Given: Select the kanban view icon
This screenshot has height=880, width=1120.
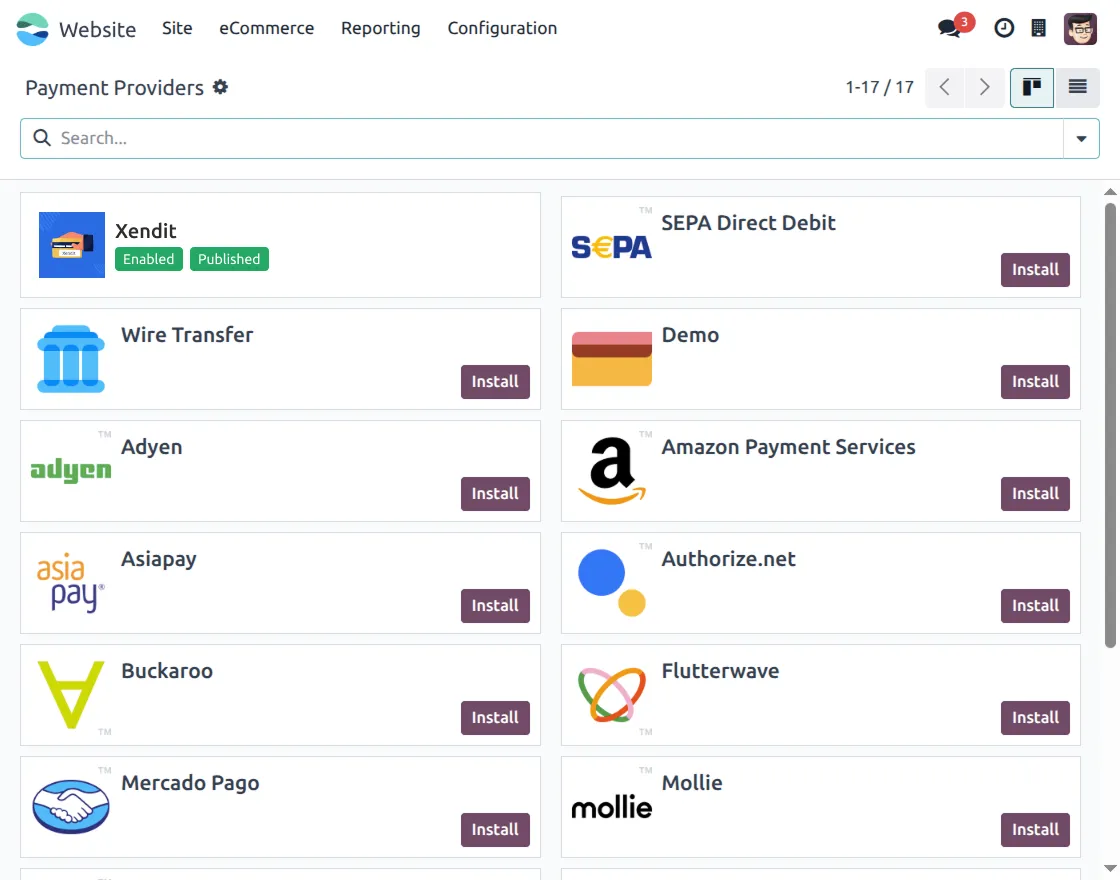Looking at the screenshot, I should point(1031,87).
